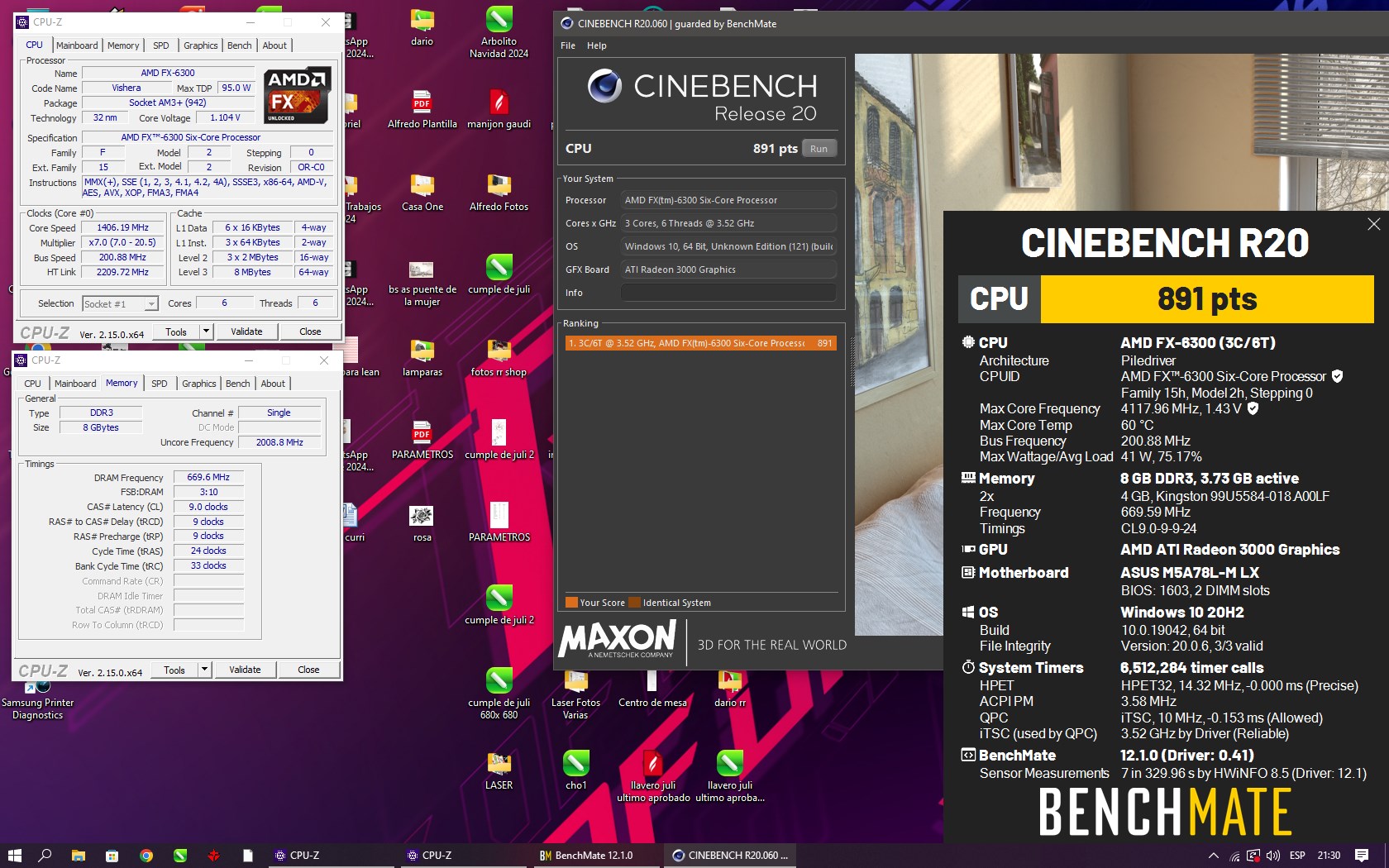Image resolution: width=1389 pixels, height=868 pixels.
Task: Select the ranking entry '3C/6T @ 3.52 GHz'
Action: [701, 343]
